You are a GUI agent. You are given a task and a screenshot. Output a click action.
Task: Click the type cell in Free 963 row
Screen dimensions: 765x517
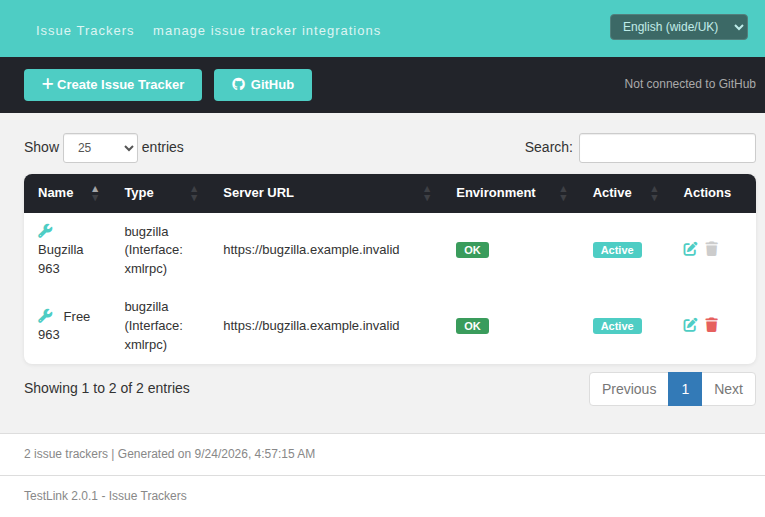(153, 326)
